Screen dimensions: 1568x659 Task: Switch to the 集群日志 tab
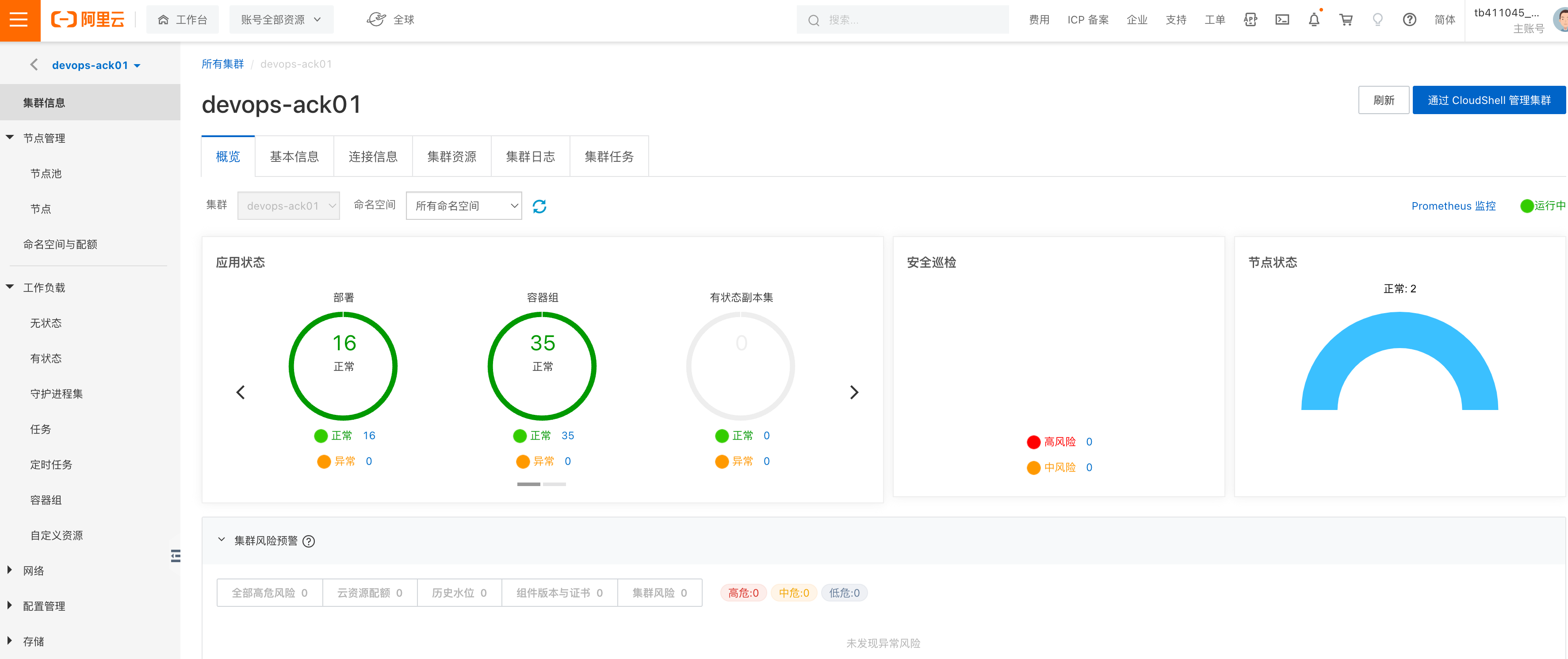(x=530, y=157)
